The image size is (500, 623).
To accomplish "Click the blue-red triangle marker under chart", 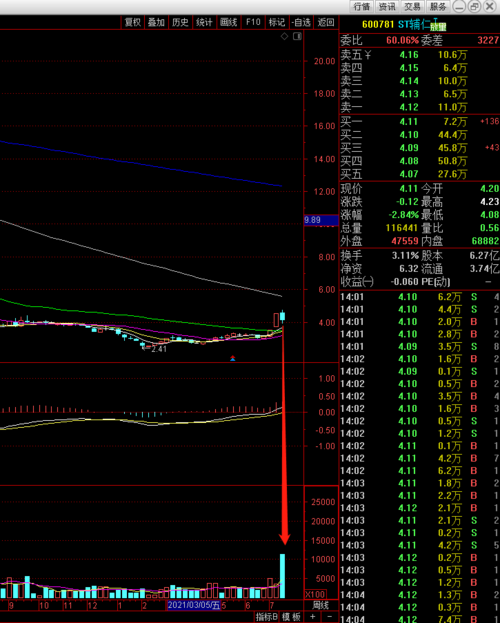I will pyautogui.click(x=233, y=358).
